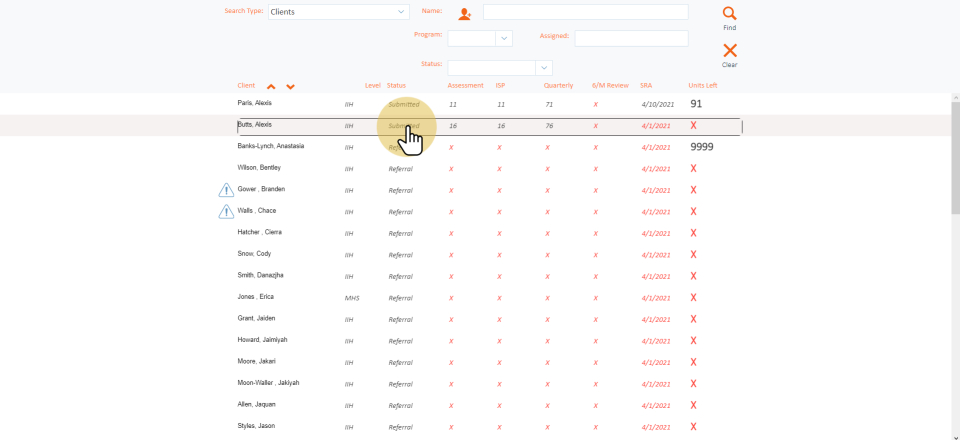Click the add-client person icon beside Name
Image resolution: width=960 pixels, height=440 pixels.
tap(464, 13)
